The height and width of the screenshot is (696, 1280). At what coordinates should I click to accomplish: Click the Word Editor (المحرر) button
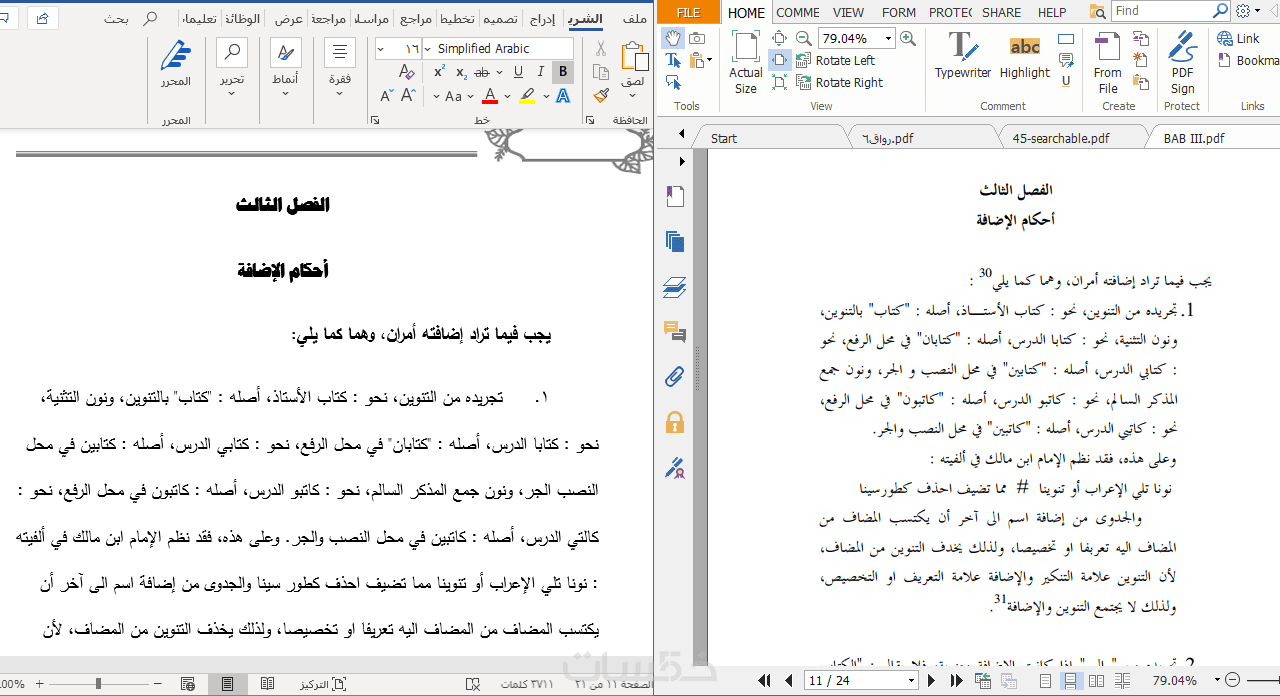(176, 65)
